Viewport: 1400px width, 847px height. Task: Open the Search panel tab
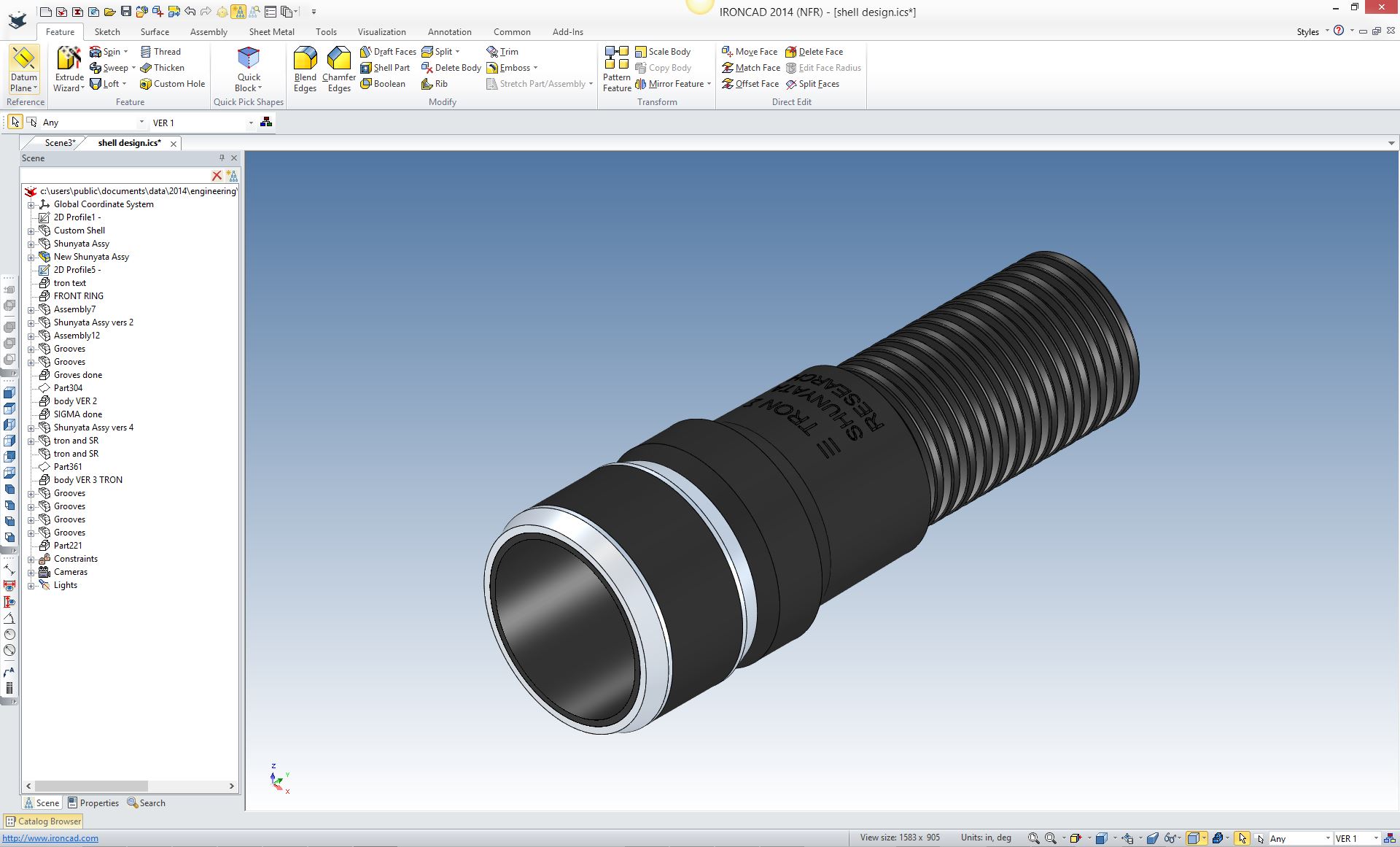pos(147,802)
